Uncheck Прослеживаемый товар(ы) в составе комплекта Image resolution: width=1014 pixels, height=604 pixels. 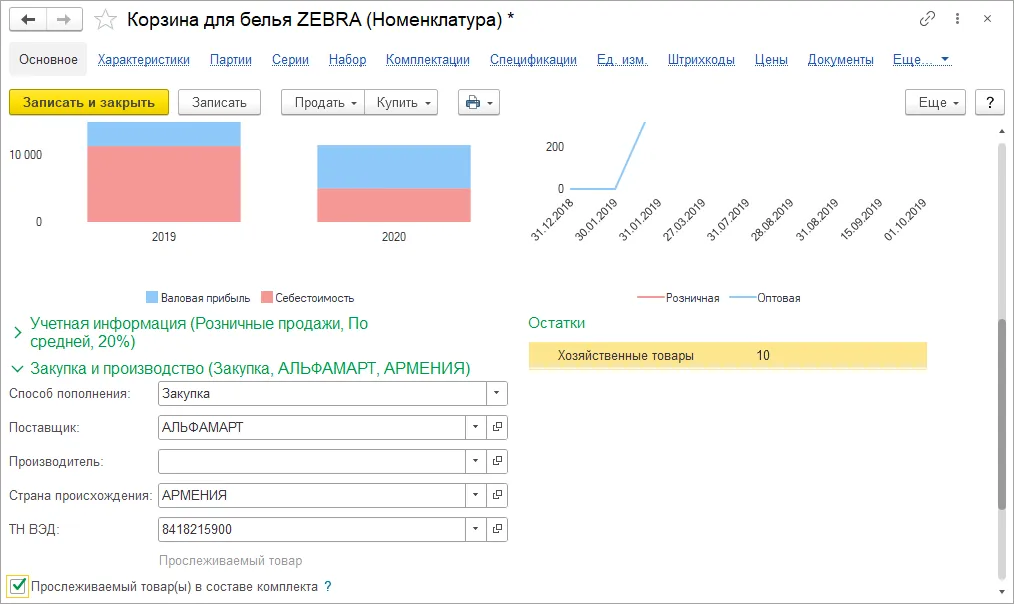point(18,587)
